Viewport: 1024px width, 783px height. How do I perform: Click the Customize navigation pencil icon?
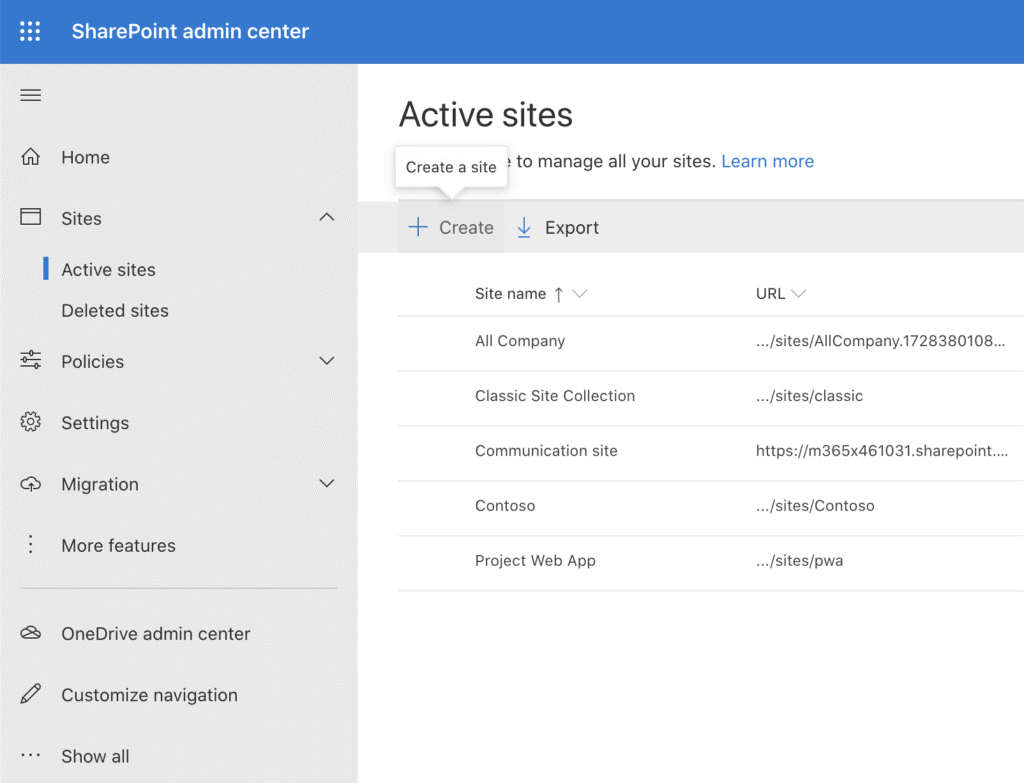(31, 694)
